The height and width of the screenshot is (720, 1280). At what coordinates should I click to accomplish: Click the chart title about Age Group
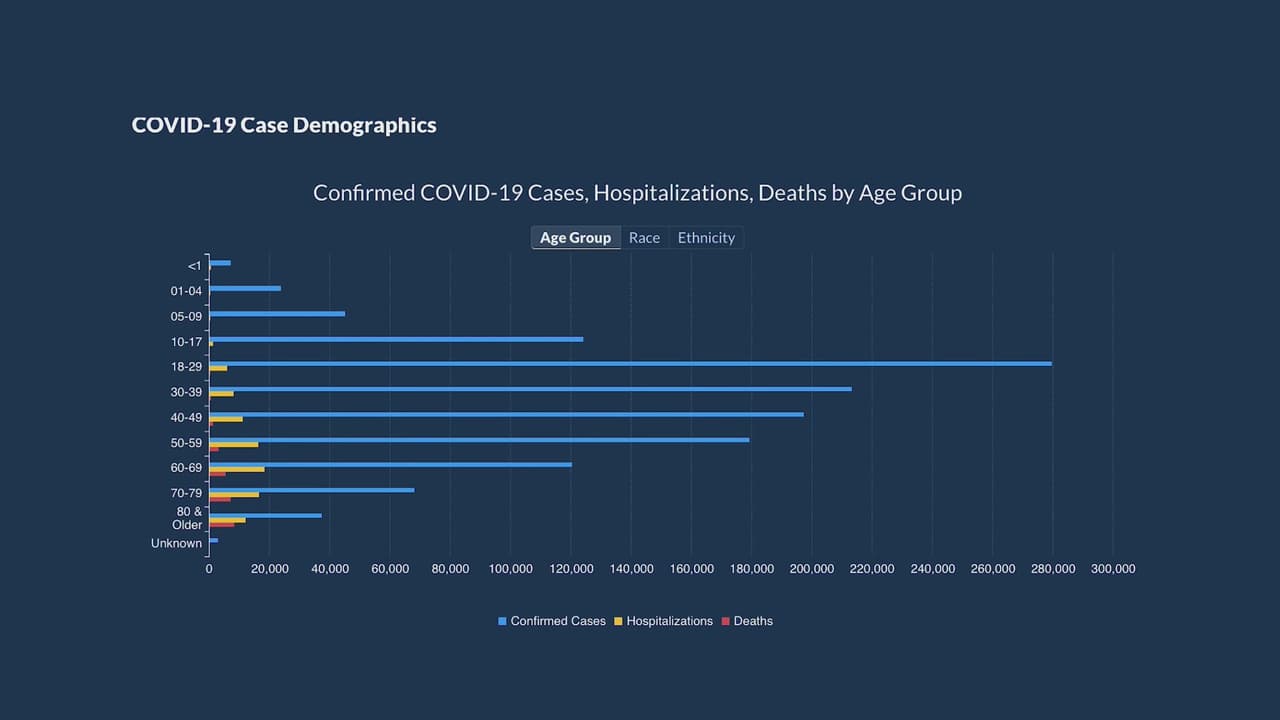point(637,193)
